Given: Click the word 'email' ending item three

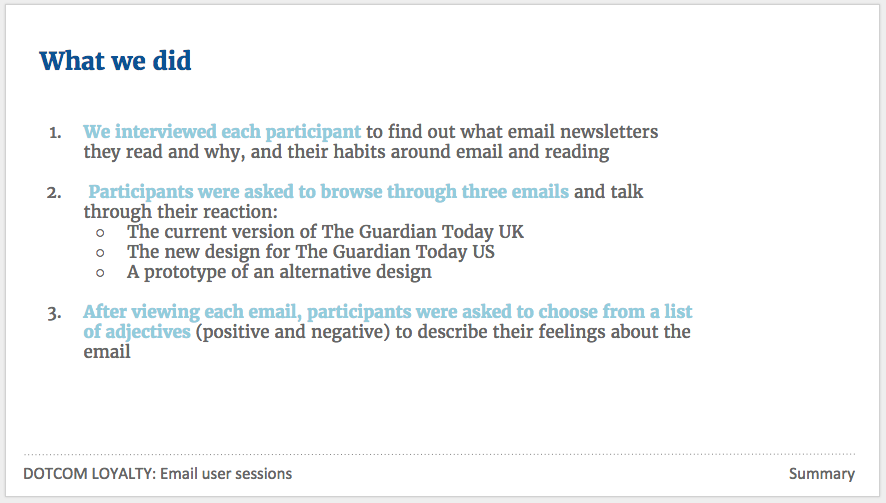Looking at the screenshot, I should [107, 352].
